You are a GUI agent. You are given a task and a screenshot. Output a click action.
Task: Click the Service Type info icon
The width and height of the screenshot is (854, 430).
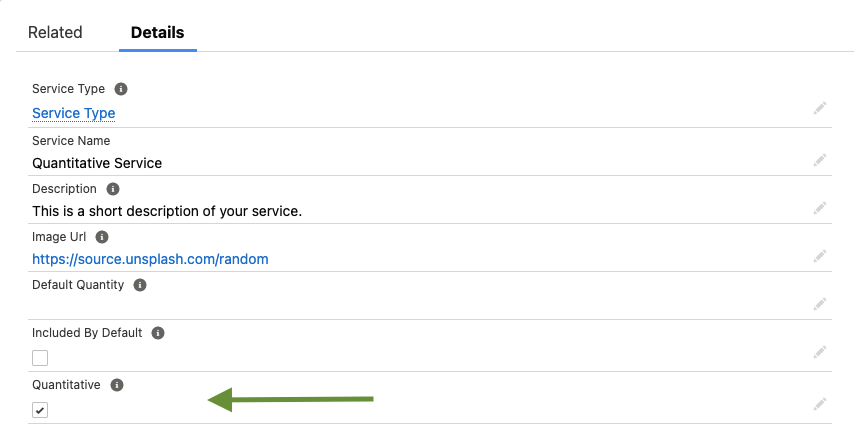(x=121, y=89)
